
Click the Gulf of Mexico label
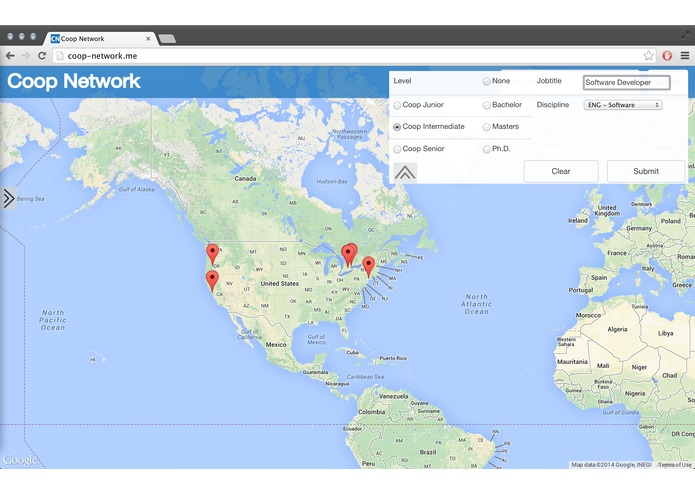click(x=316, y=339)
